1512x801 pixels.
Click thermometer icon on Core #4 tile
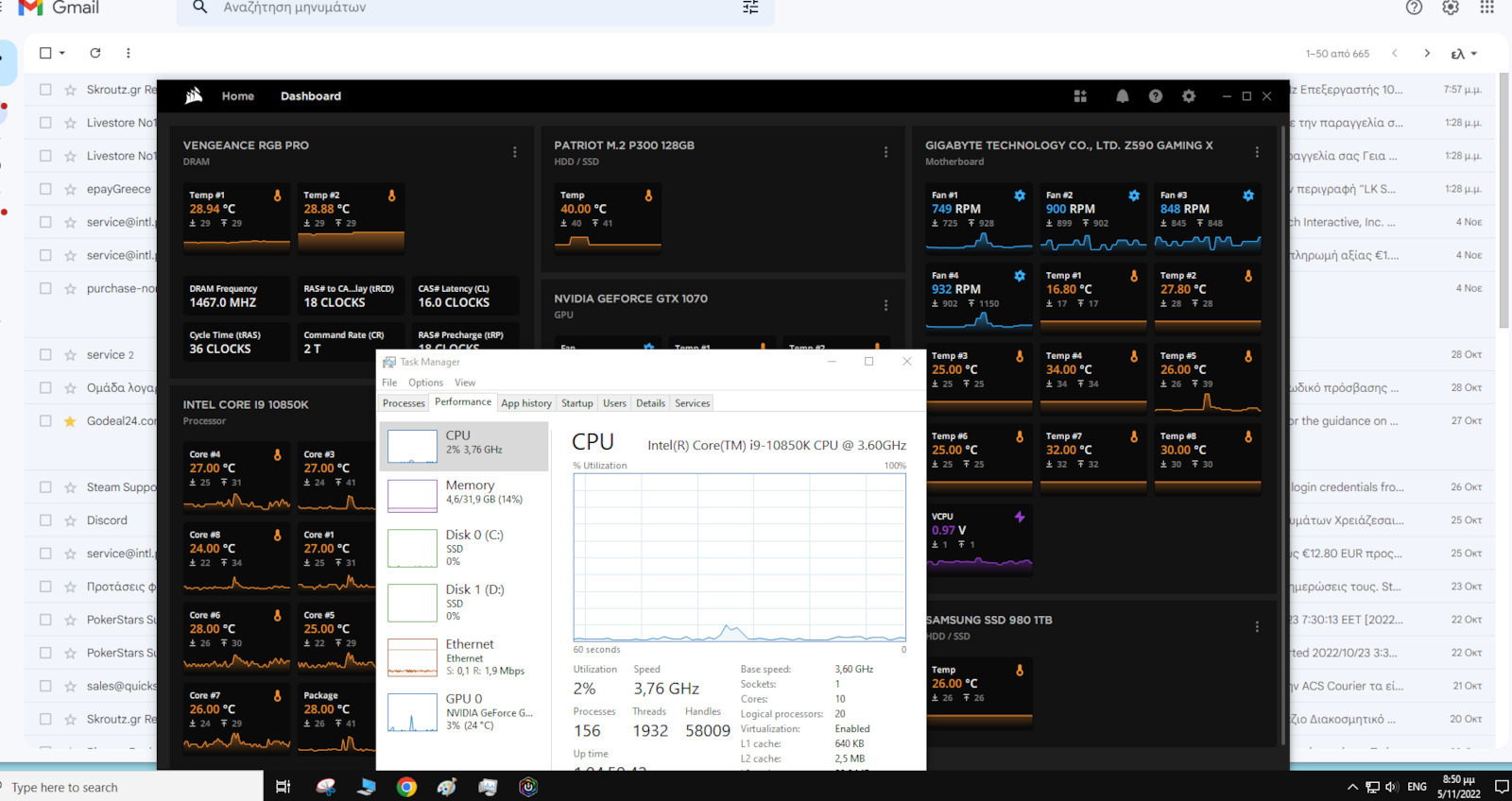[x=277, y=454]
